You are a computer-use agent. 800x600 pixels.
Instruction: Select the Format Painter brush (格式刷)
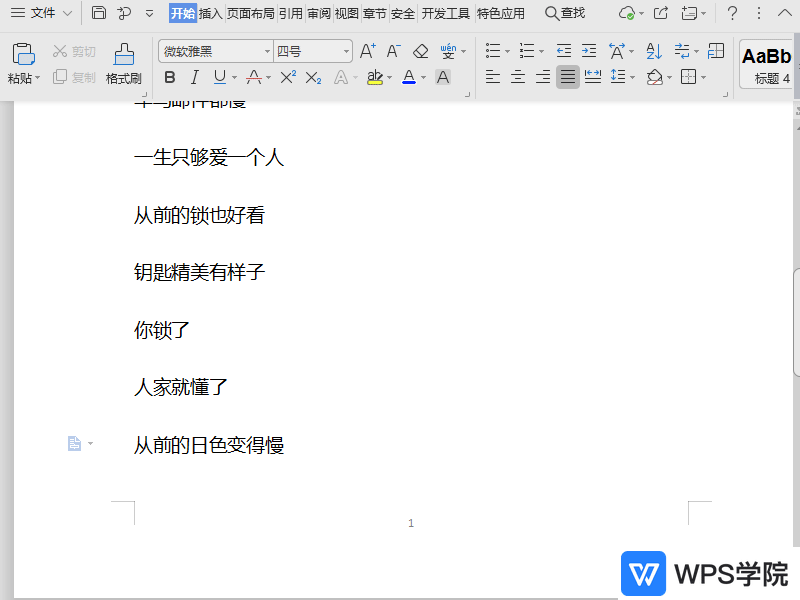tap(123, 63)
